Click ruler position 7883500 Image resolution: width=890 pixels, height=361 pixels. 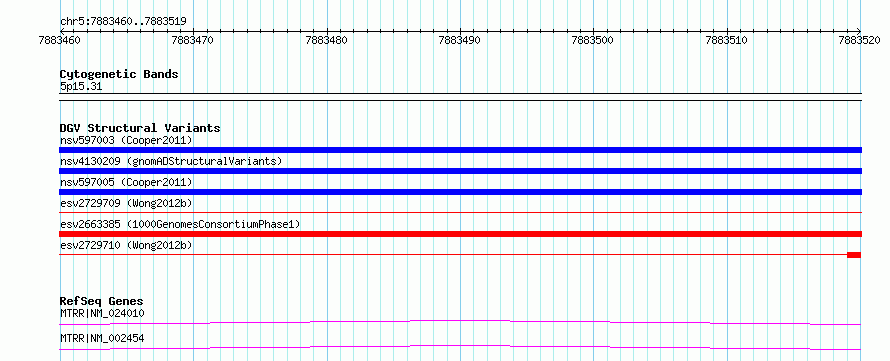pos(593,40)
